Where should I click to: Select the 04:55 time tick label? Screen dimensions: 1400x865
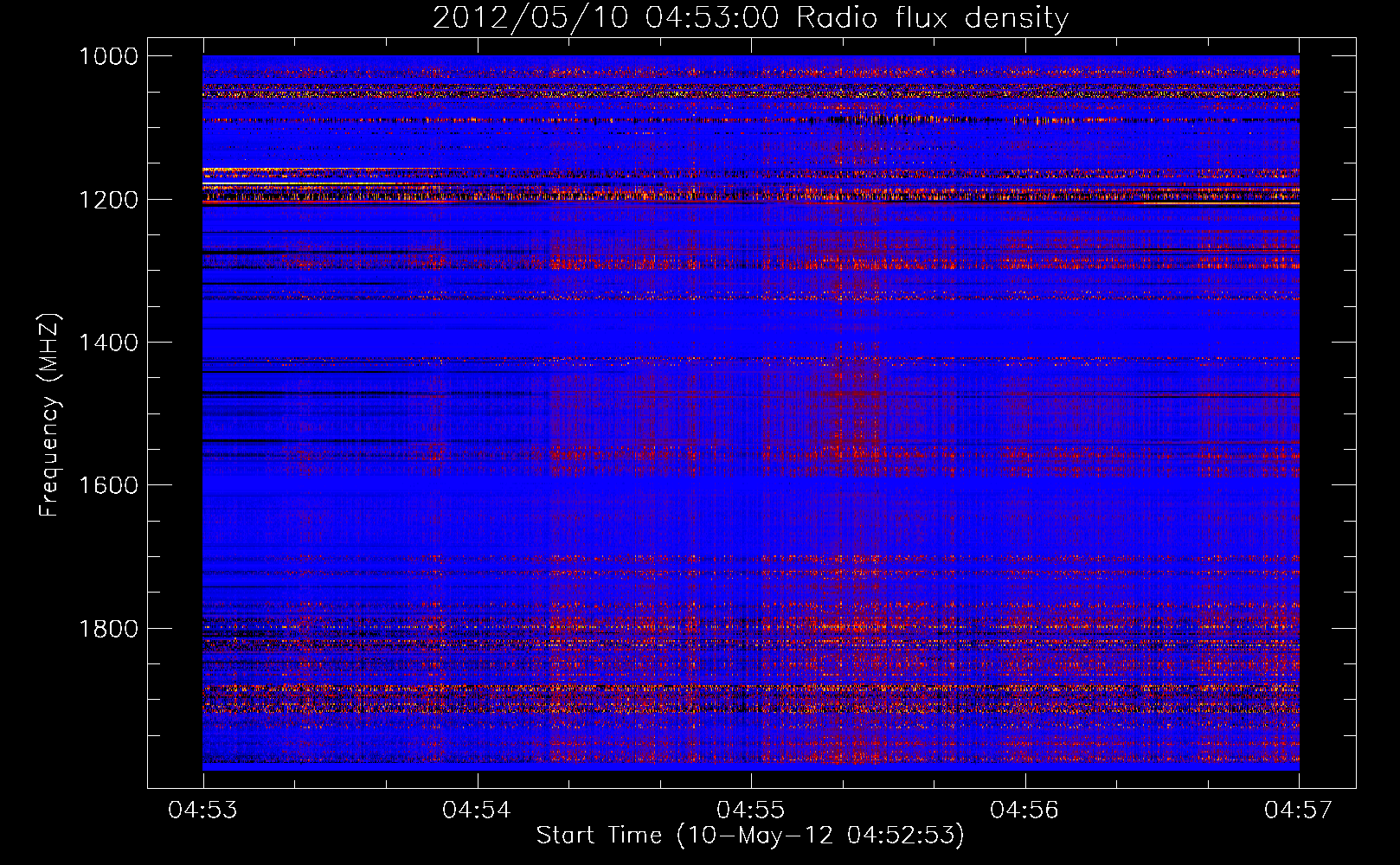(x=751, y=810)
